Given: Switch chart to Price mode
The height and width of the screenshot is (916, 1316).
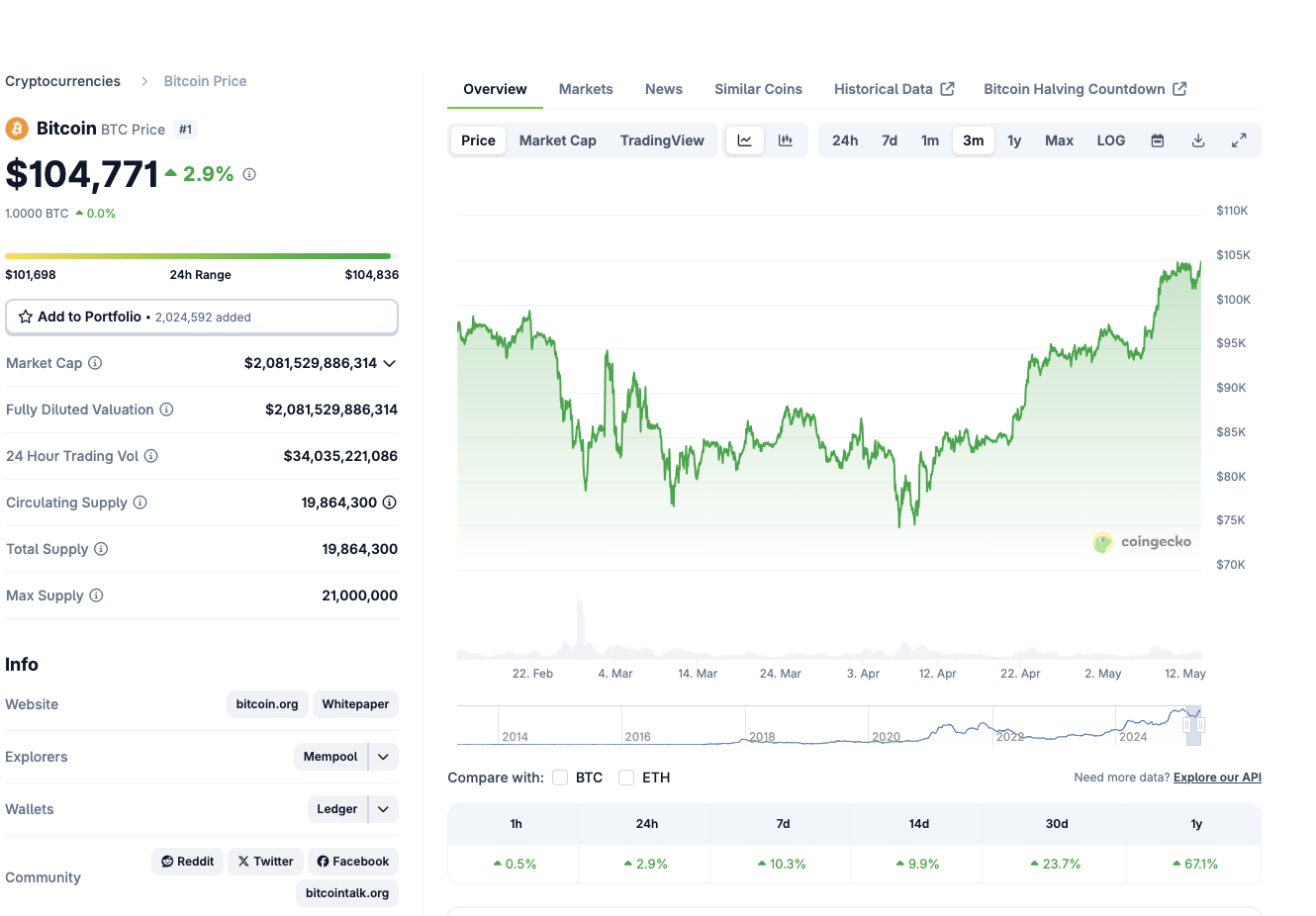Looking at the screenshot, I should coord(478,140).
